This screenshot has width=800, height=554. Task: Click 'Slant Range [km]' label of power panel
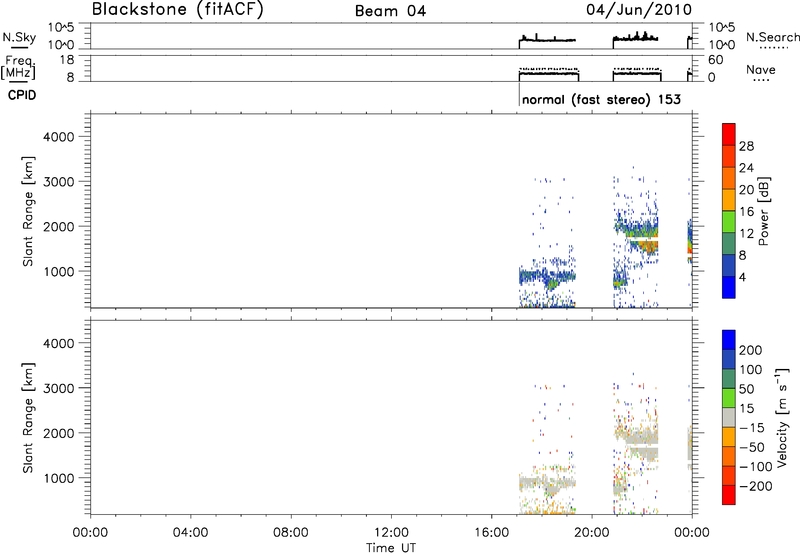tap(28, 211)
